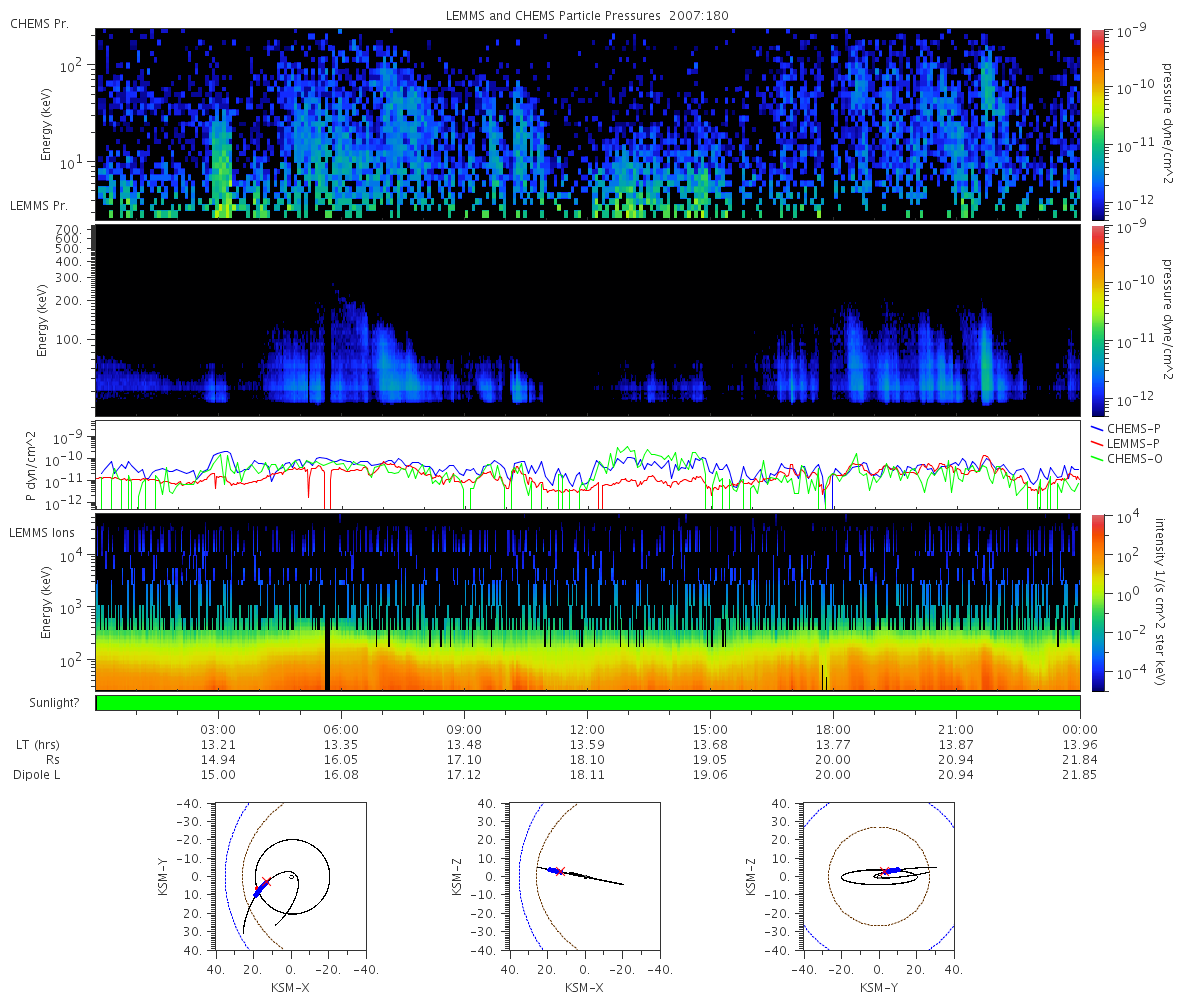Screen dimensions: 1200x1000
Task: Select the LEMMS-P legend entry
Action: point(1131,442)
